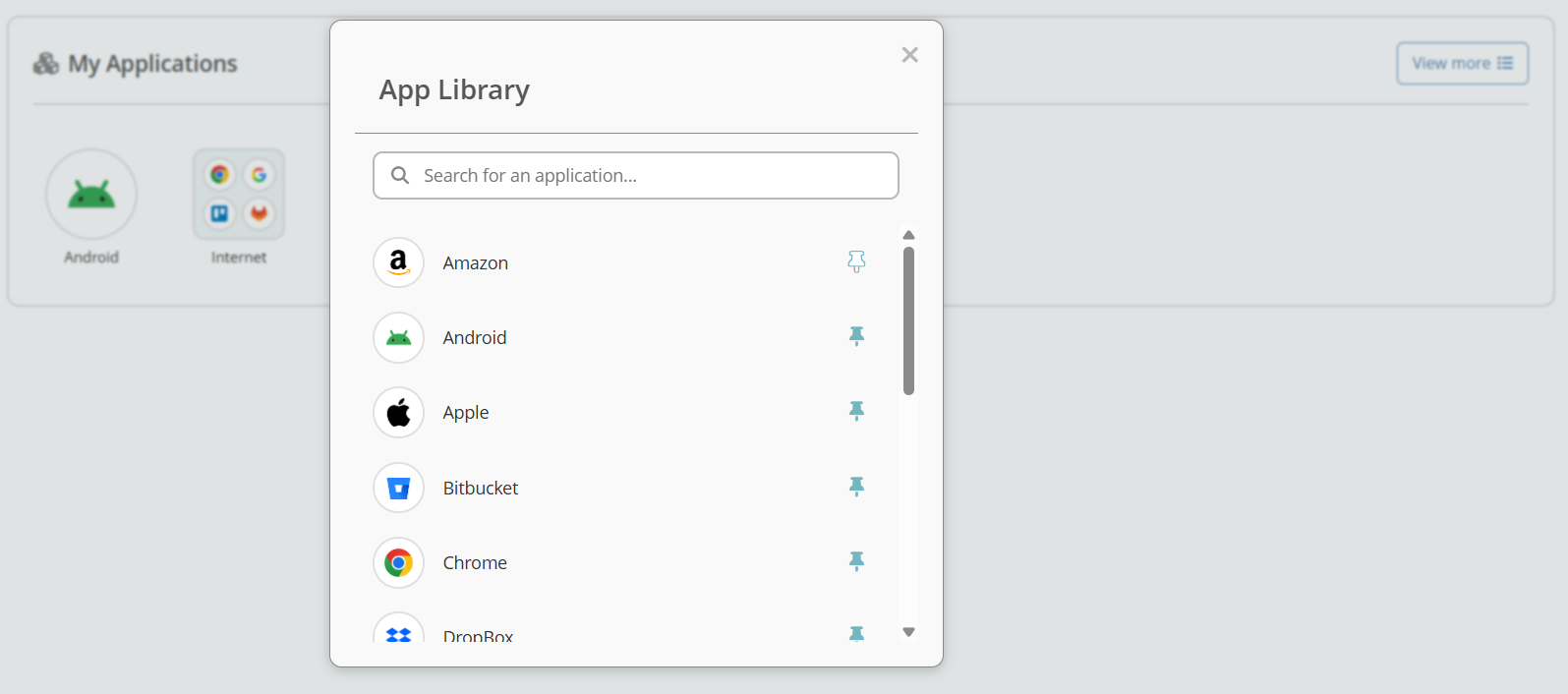
Task: Close the App Library dialog
Action: (x=909, y=55)
